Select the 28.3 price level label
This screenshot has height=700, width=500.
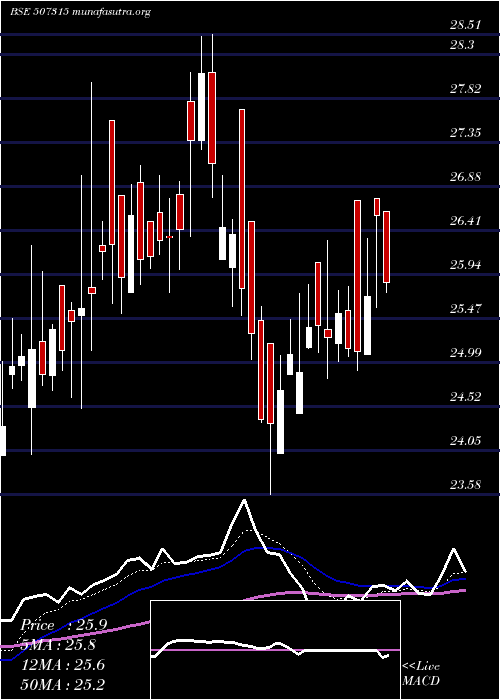tap(462, 45)
